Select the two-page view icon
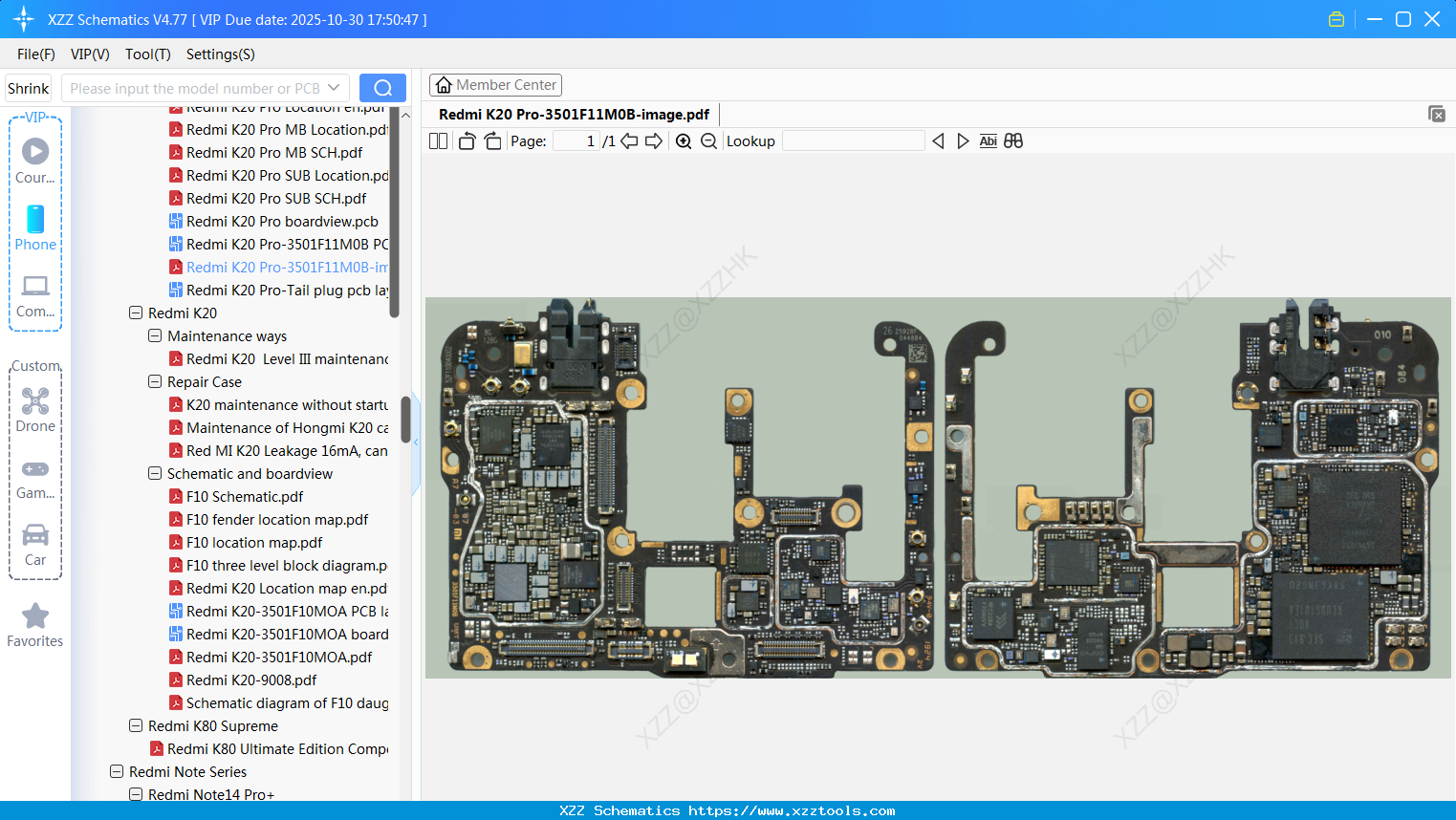This screenshot has height=820, width=1456. 437,140
